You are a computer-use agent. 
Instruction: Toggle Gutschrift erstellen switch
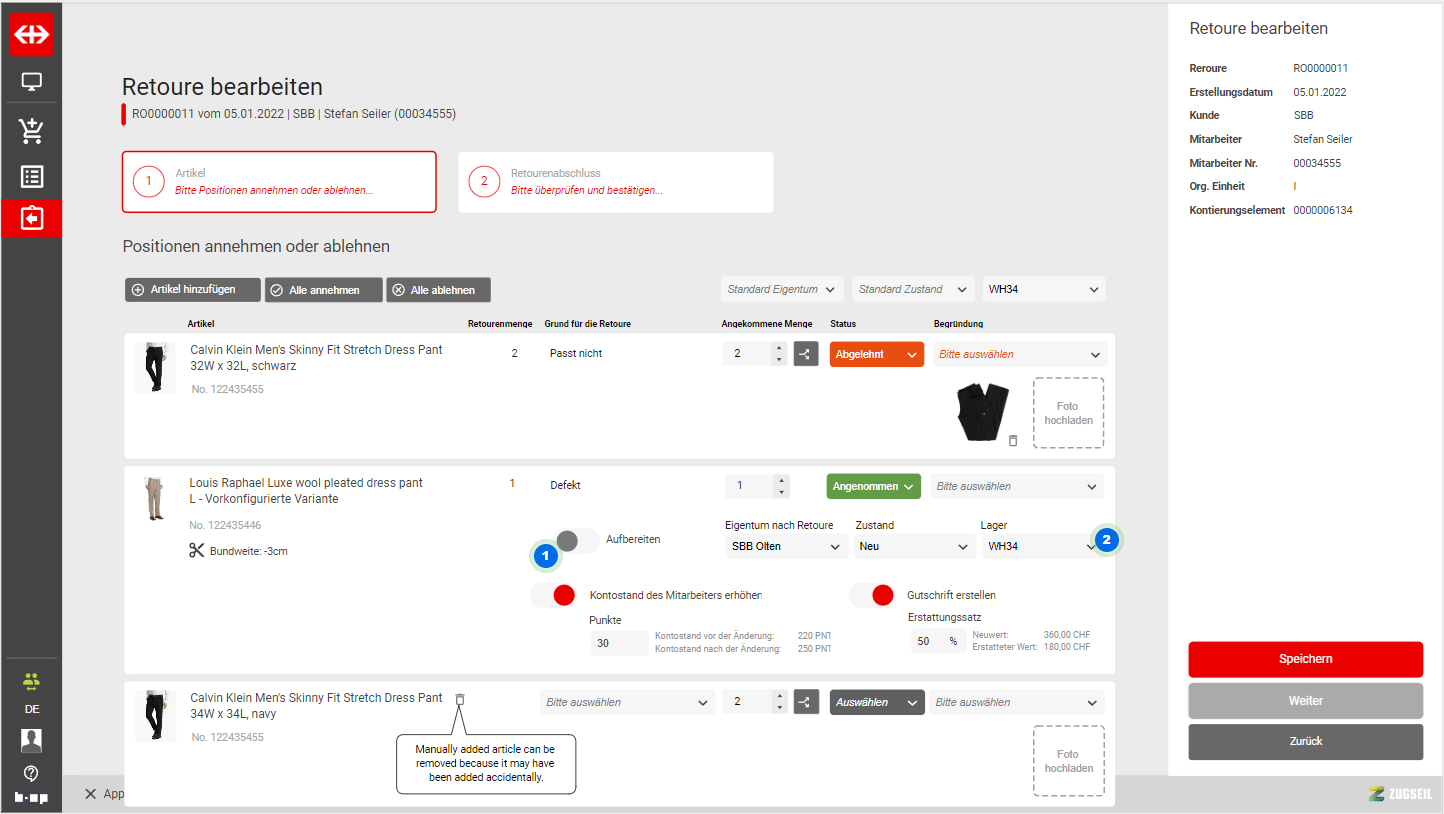coord(872,595)
